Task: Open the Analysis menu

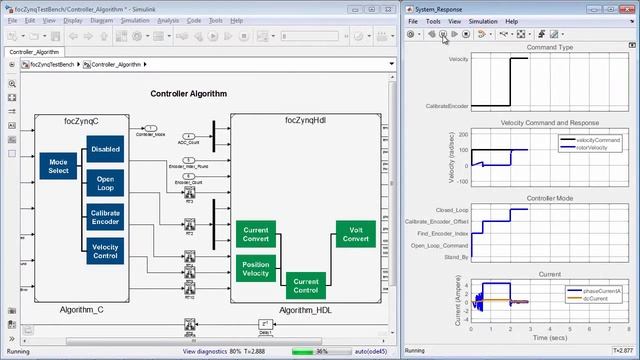Action: [x=168, y=20]
